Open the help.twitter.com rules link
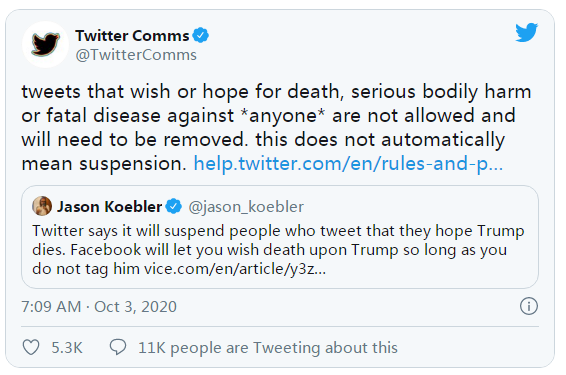Image resolution: width=566 pixels, height=375 pixels. click(348, 163)
